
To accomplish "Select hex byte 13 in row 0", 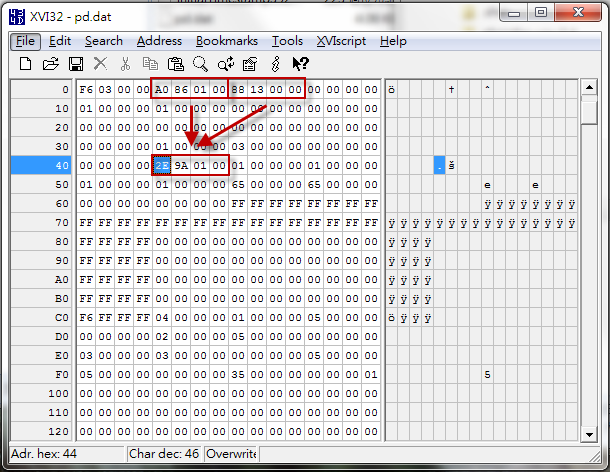I will tap(257, 89).
